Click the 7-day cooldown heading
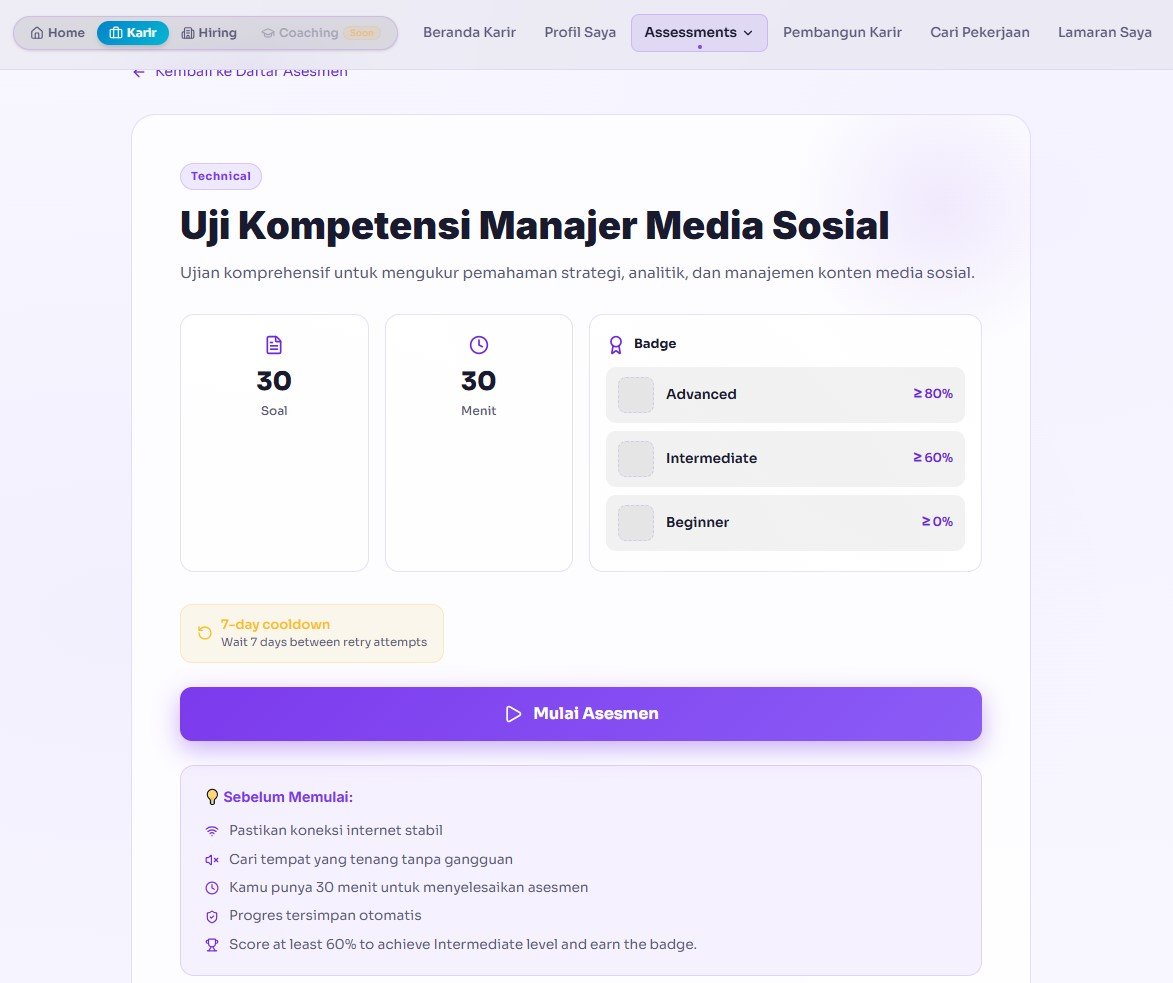Image resolution: width=1173 pixels, height=983 pixels. pos(275,625)
